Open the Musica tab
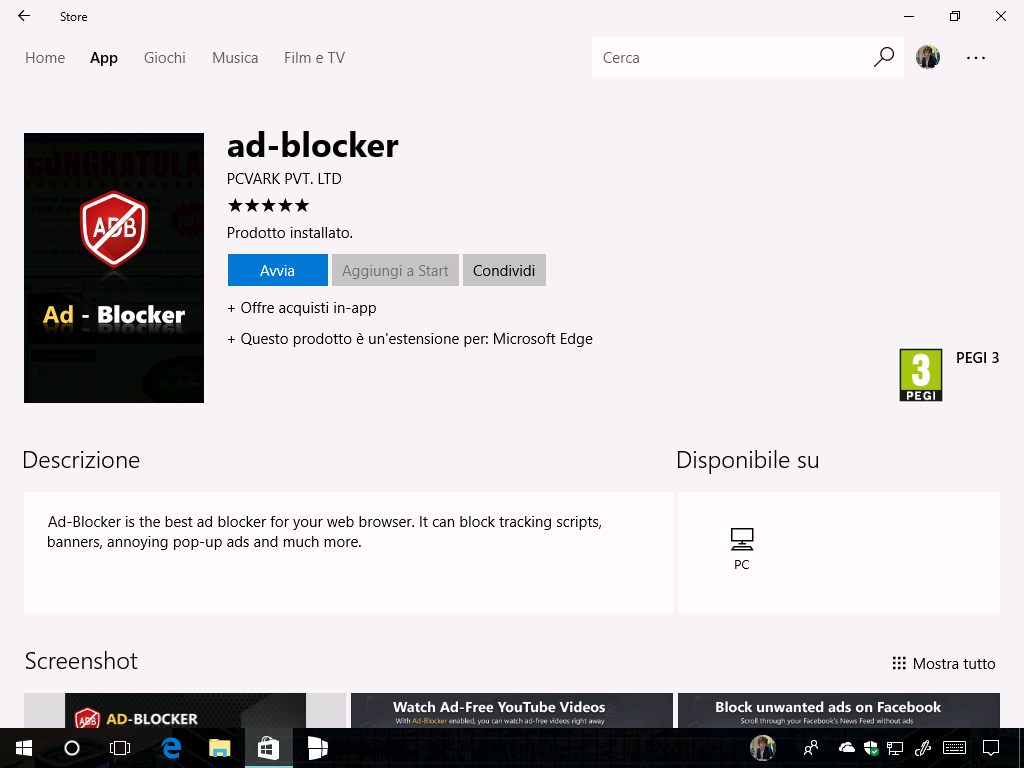This screenshot has width=1024, height=768. click(x=235, y=58)
